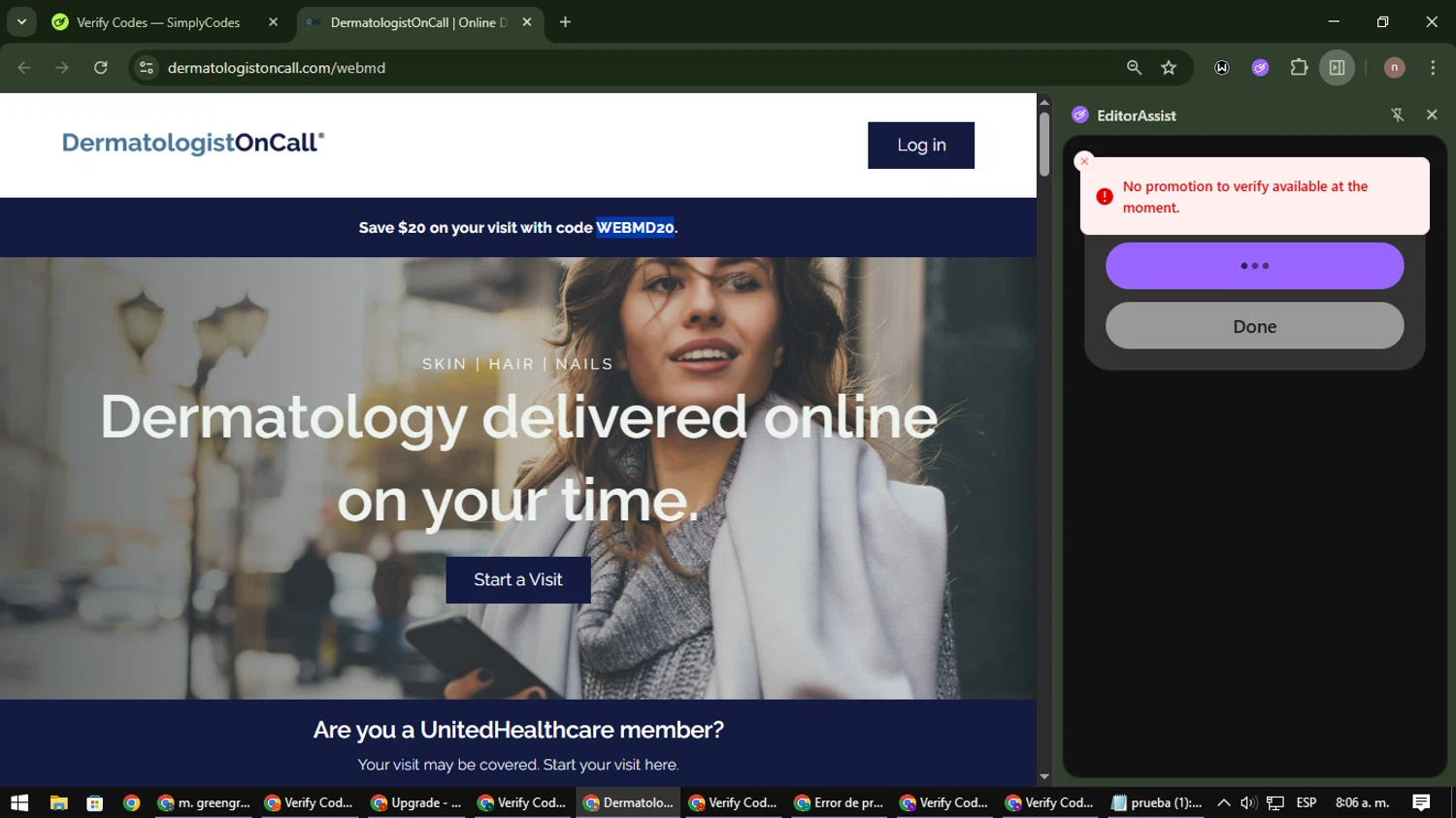
Task: Click the Start a Visit button
Action: pyautogui.click(x=518, y=579)
